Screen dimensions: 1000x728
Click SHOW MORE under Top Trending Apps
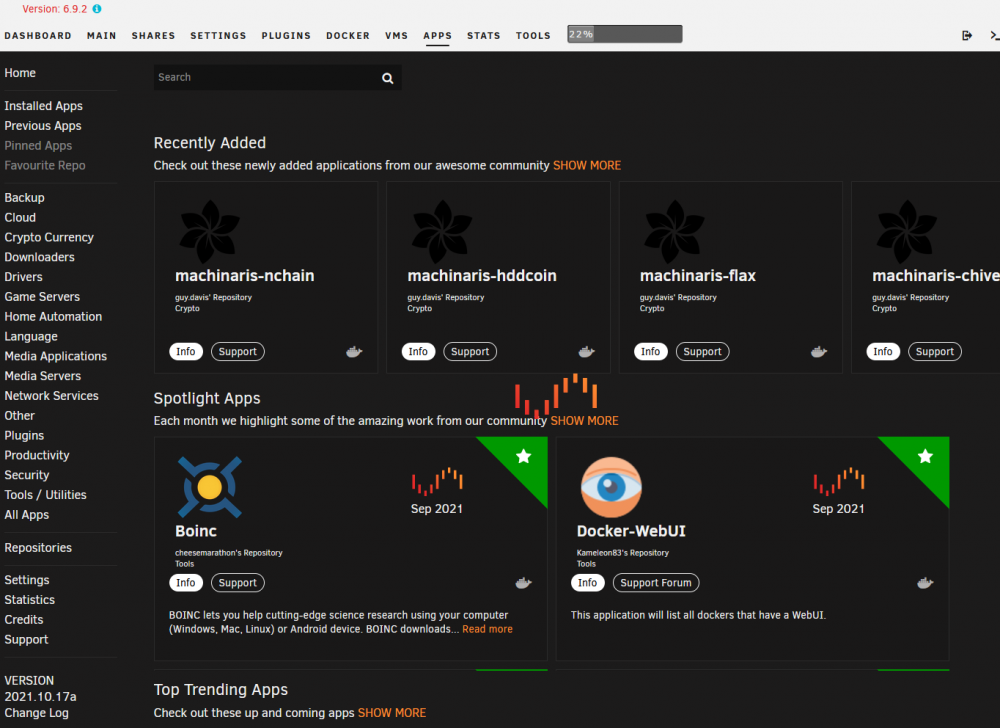tap(392, 713)
